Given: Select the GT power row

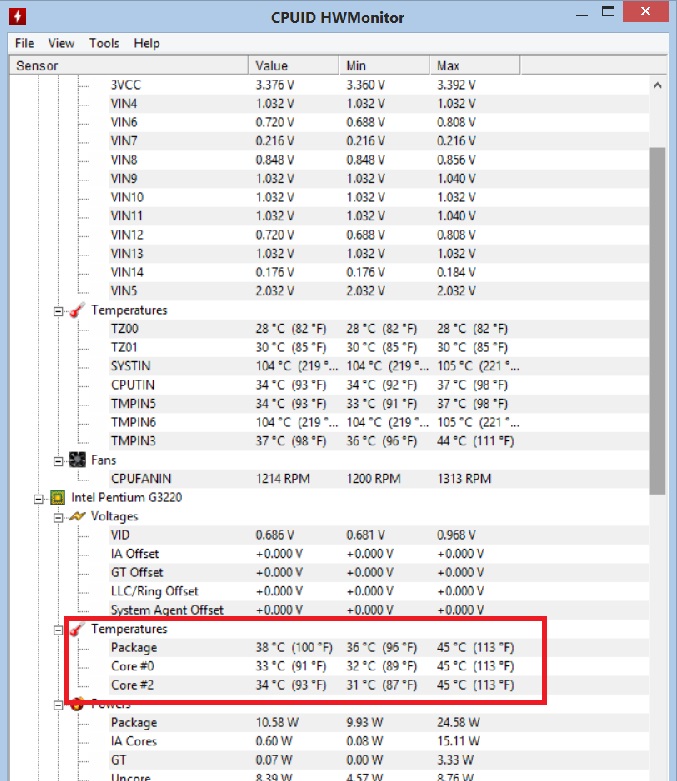Looking at the screenshot, I should coord(379,760).
